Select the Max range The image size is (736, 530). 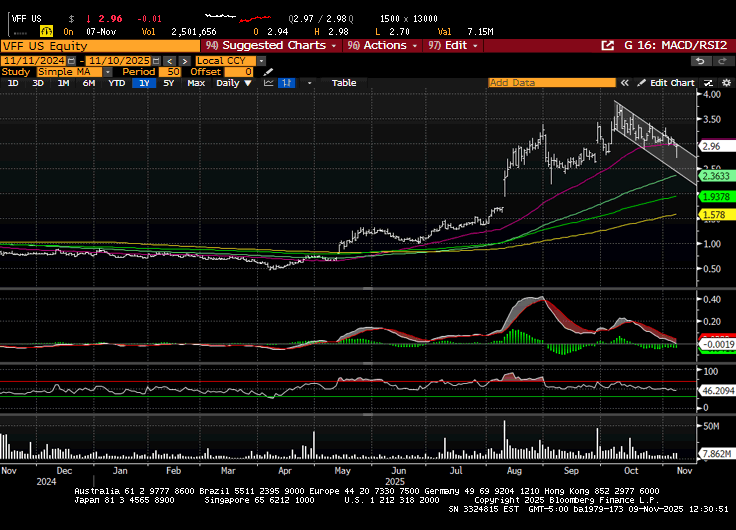(x=196, y=83)
